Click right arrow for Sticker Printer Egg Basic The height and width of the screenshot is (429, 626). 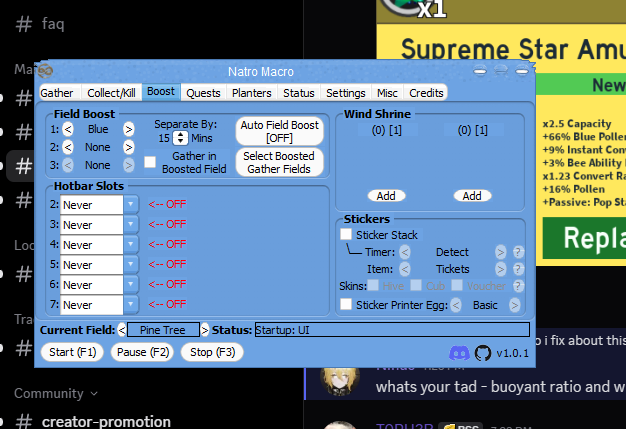(515, 305)
